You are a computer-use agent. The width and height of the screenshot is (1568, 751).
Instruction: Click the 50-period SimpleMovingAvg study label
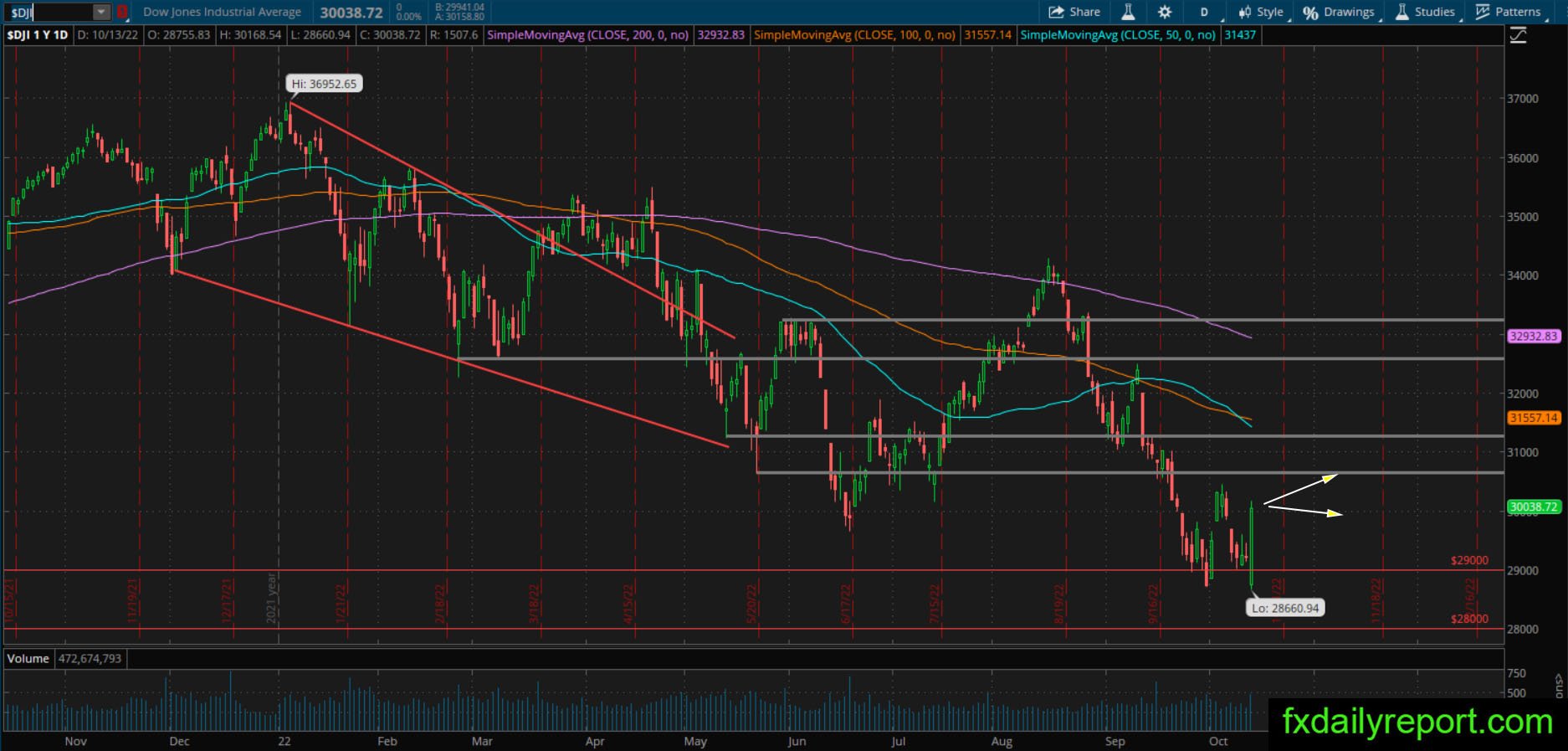pyautogui.click(x=1118, y=35)
